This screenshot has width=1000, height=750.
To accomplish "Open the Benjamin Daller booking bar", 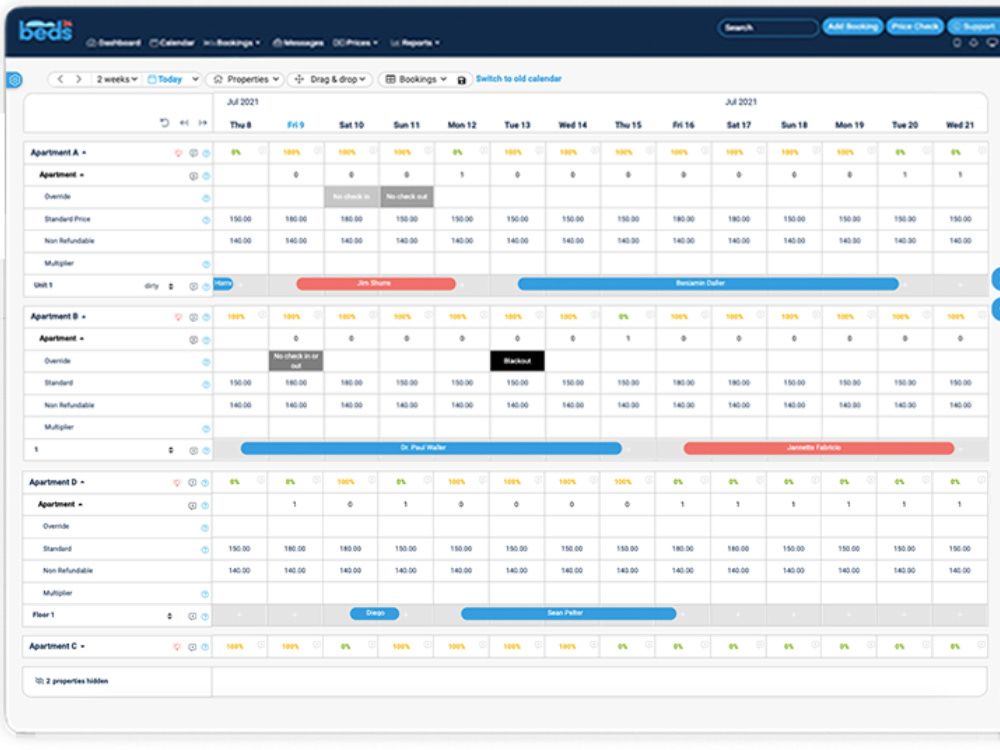I will 708,284.
